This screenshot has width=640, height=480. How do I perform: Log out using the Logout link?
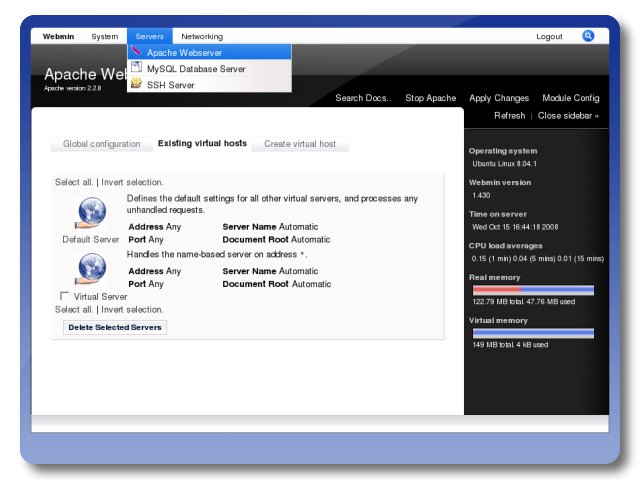coord(549,36)
